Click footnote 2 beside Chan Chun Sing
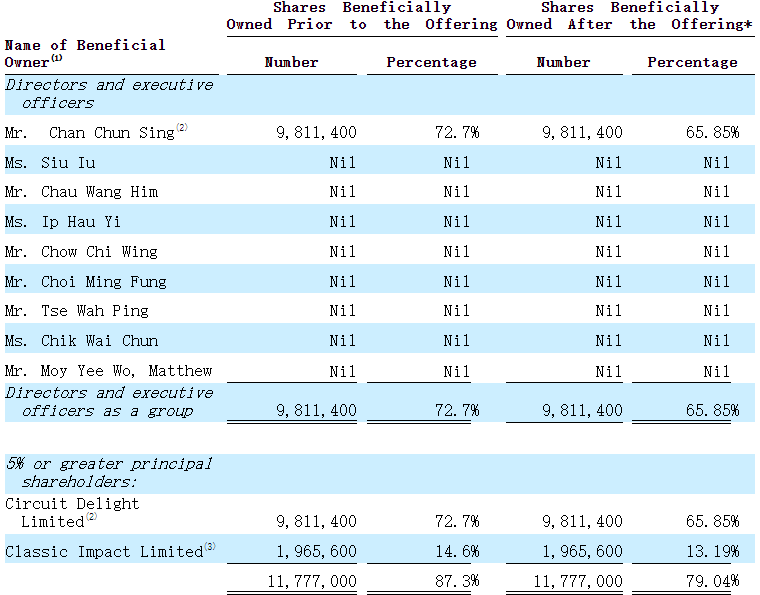Screen dimensions: 760x595 pyautogui.click(x=182, y=129)
